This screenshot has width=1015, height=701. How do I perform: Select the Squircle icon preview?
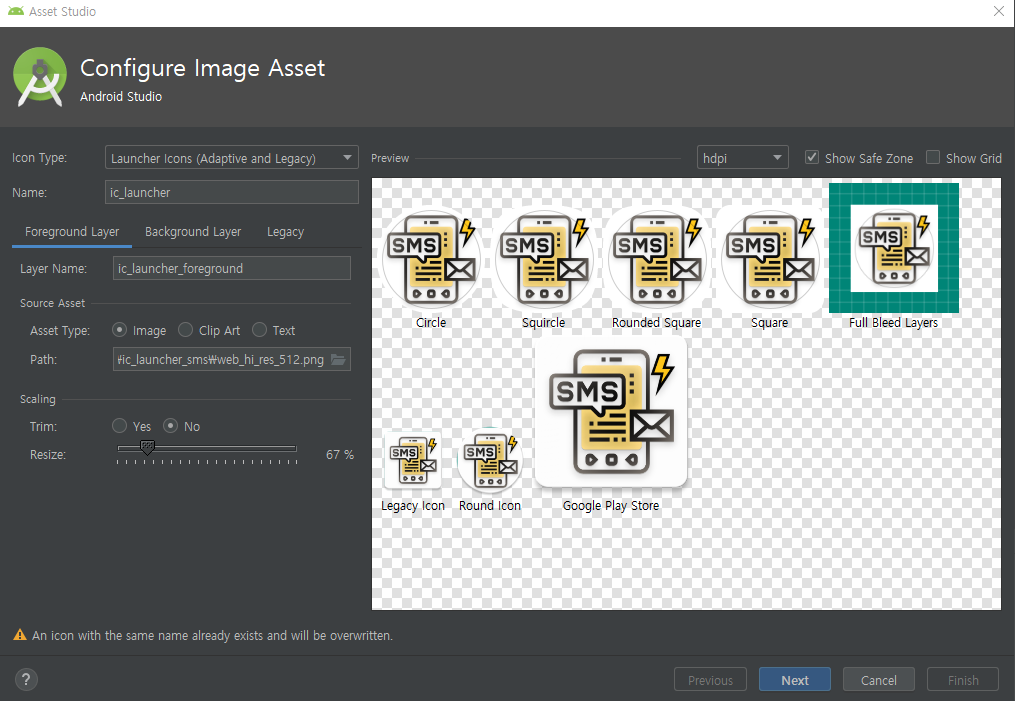(x=544, y=259)
